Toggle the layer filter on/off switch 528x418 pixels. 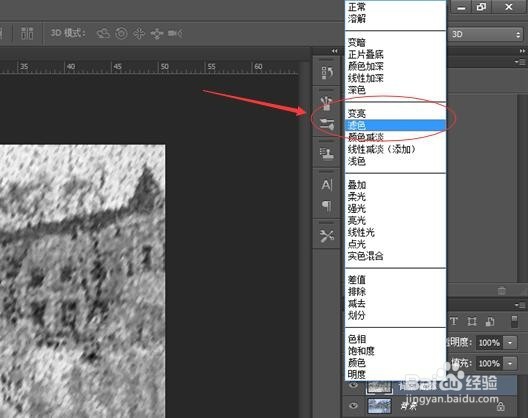tap(514, 321)
